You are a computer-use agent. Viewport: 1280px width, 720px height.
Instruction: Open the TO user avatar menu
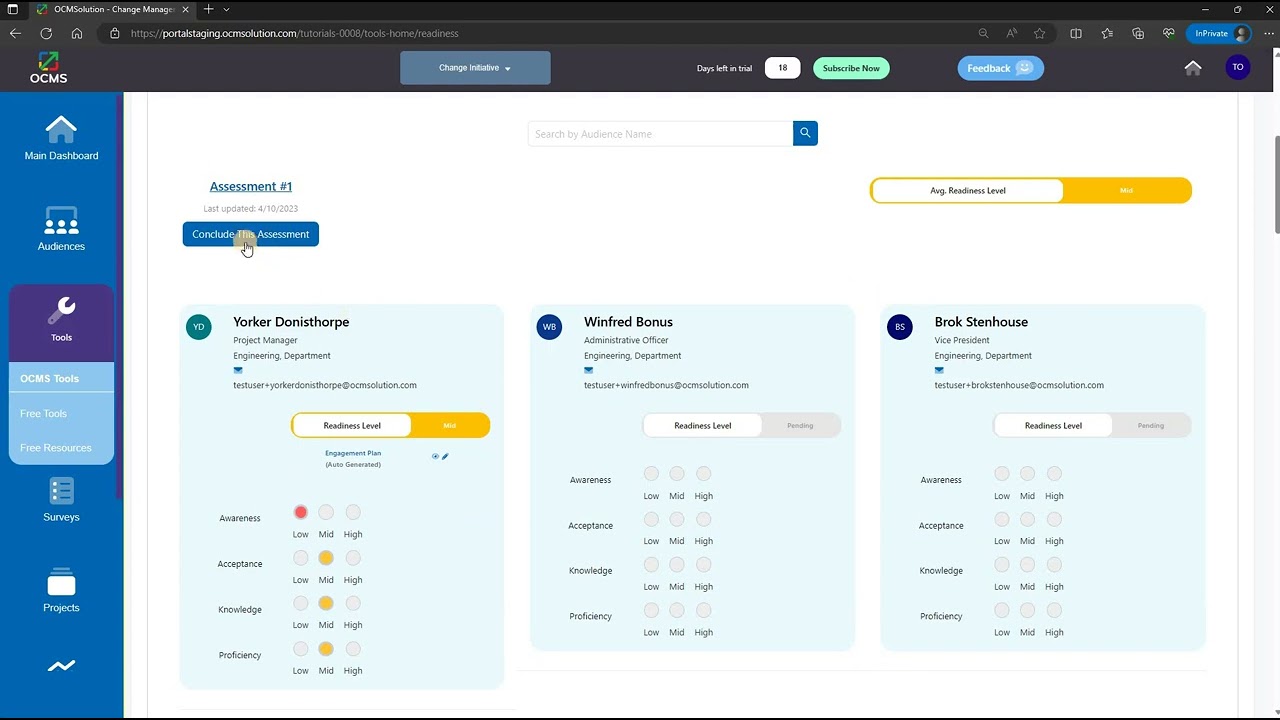[1238, 67]
